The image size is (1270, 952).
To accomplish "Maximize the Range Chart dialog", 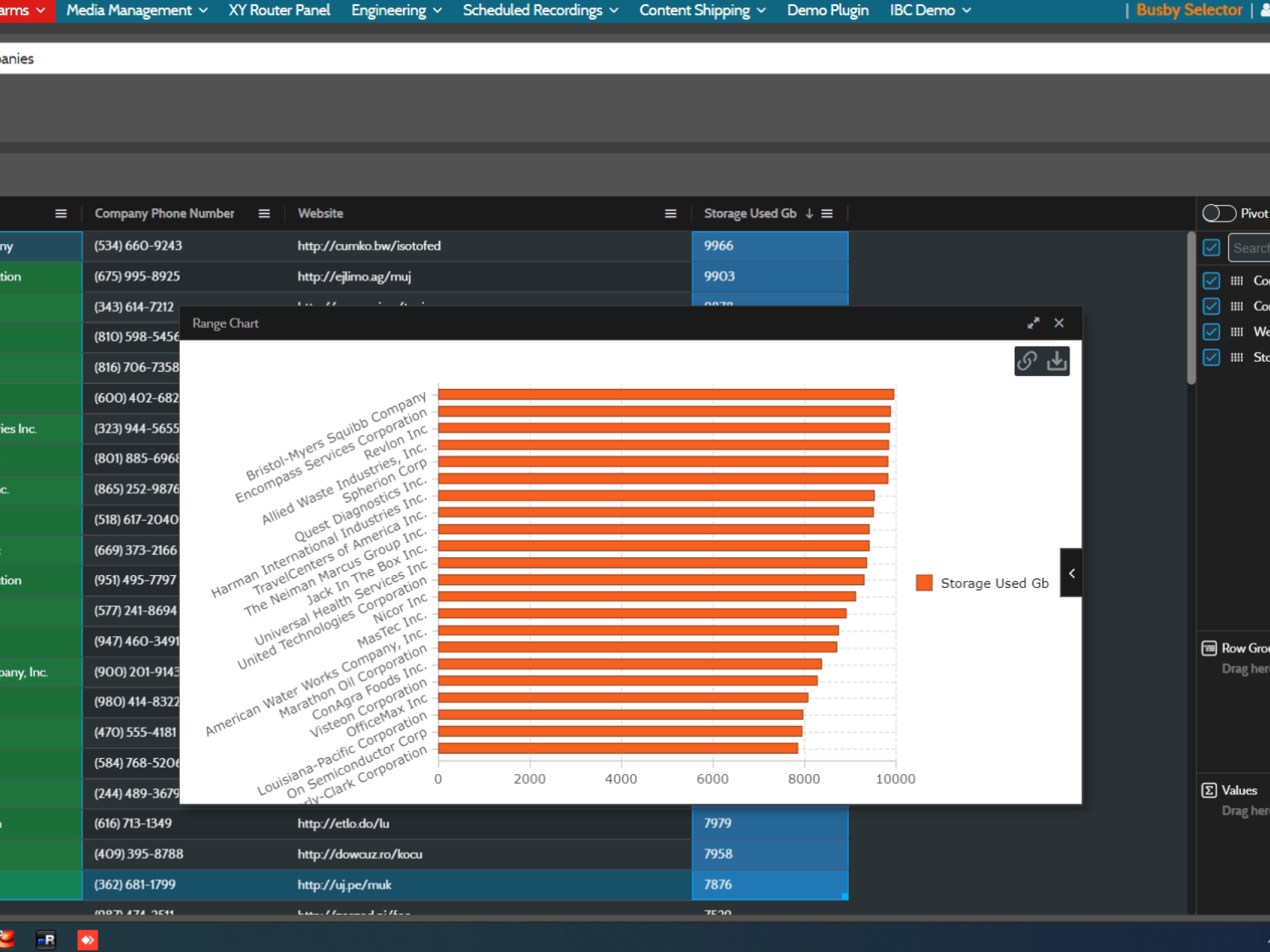I will [1033, 323].
